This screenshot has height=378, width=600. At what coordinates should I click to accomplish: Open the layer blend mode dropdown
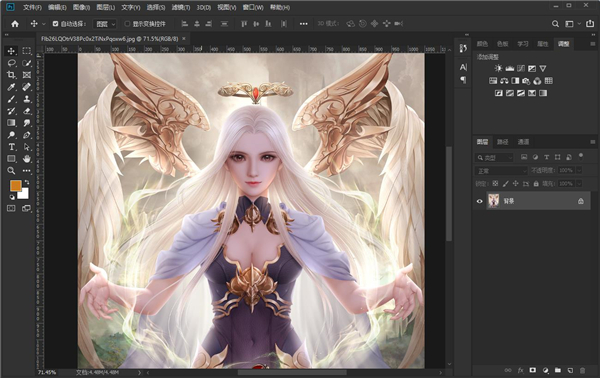pyautogui.click(x=501, y=171)
